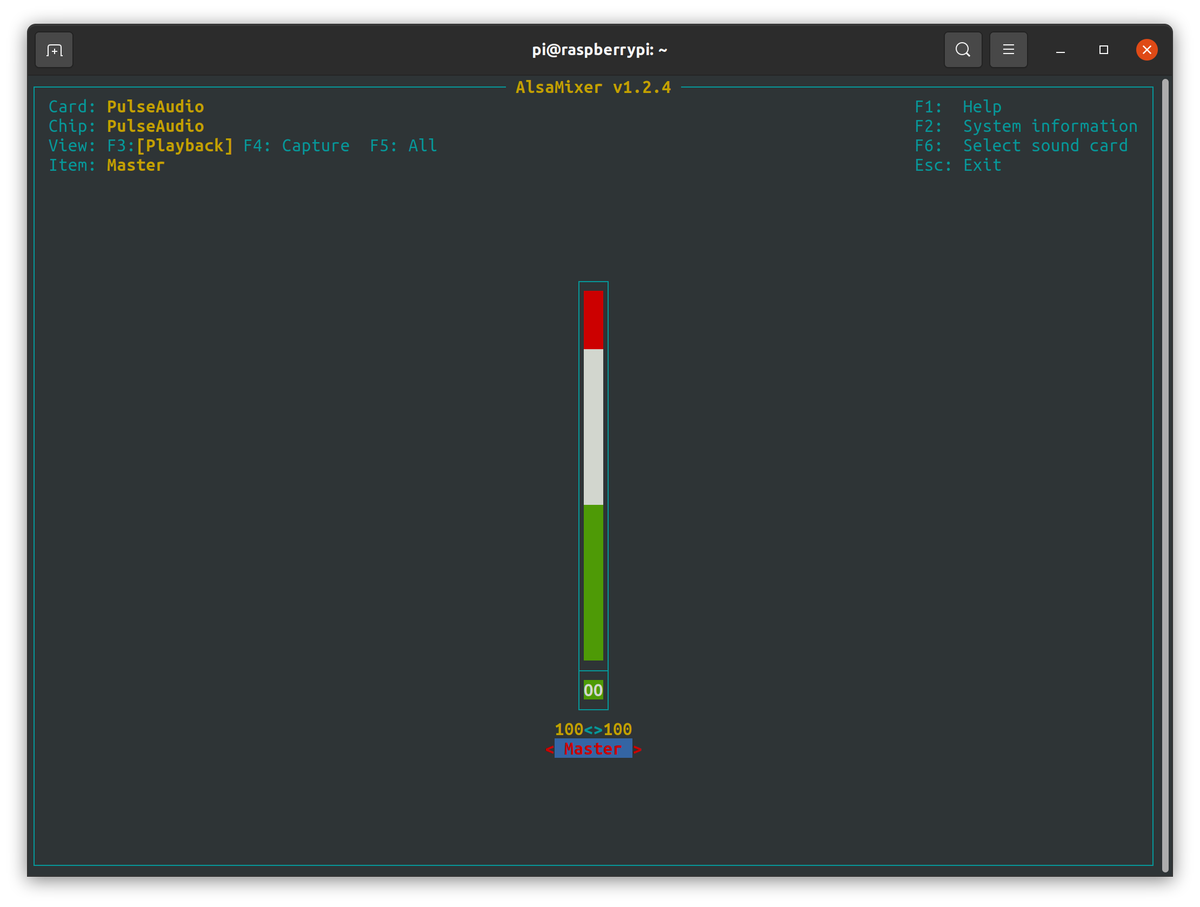Click the 100<>100 volume level text

593,730
